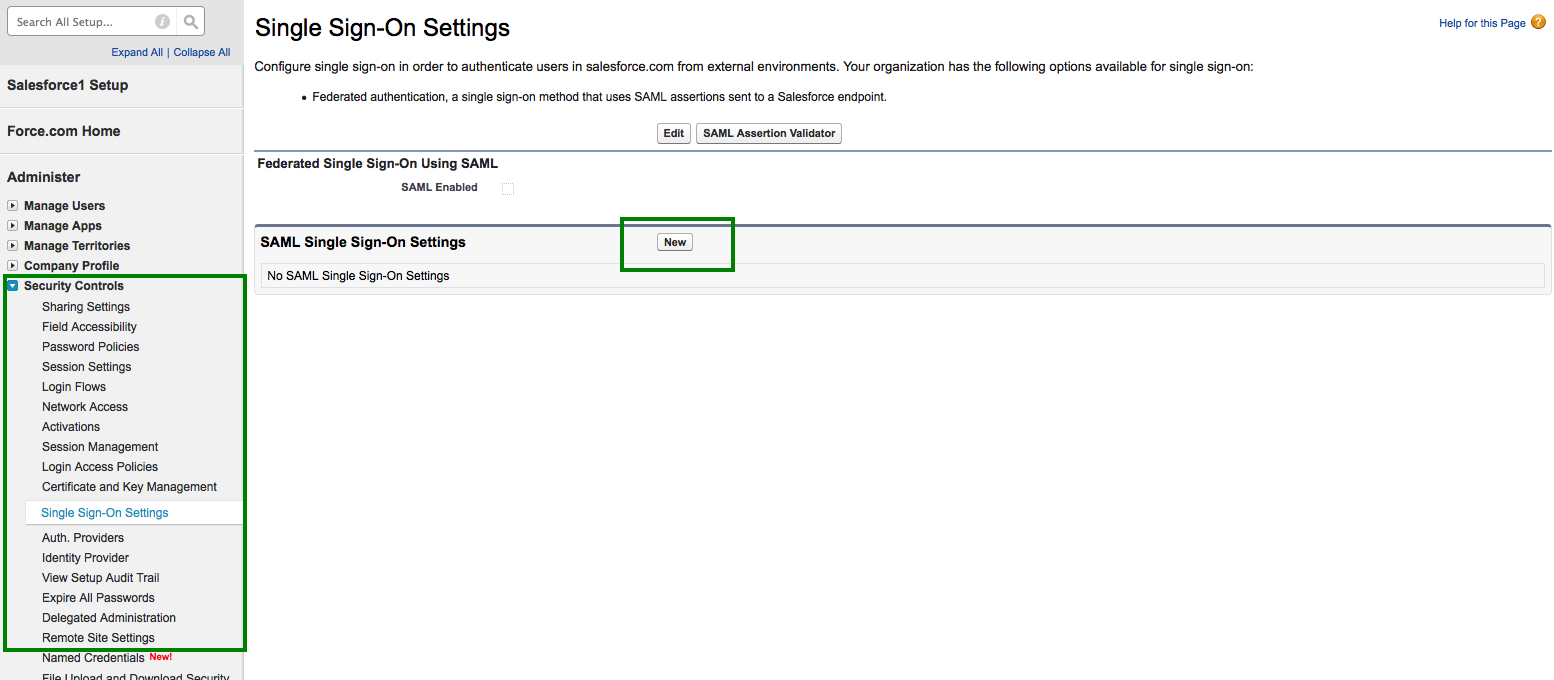Viewport: 1554px width, 680px height.
Task: Click Expand All link in sidebar
Action: 137,52
